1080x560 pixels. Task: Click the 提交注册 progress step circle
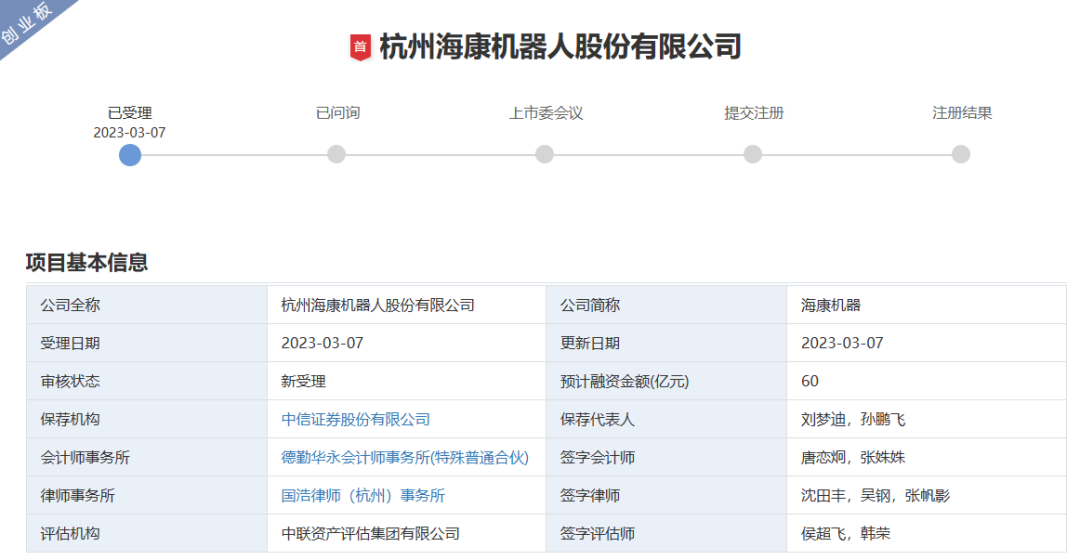[x=753, y=154]
